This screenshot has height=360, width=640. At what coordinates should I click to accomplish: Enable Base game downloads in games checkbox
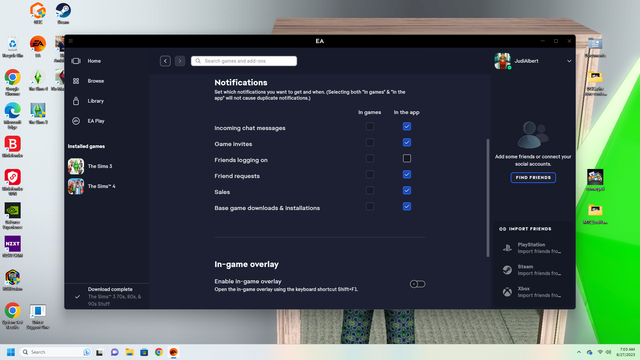(370, 206)
